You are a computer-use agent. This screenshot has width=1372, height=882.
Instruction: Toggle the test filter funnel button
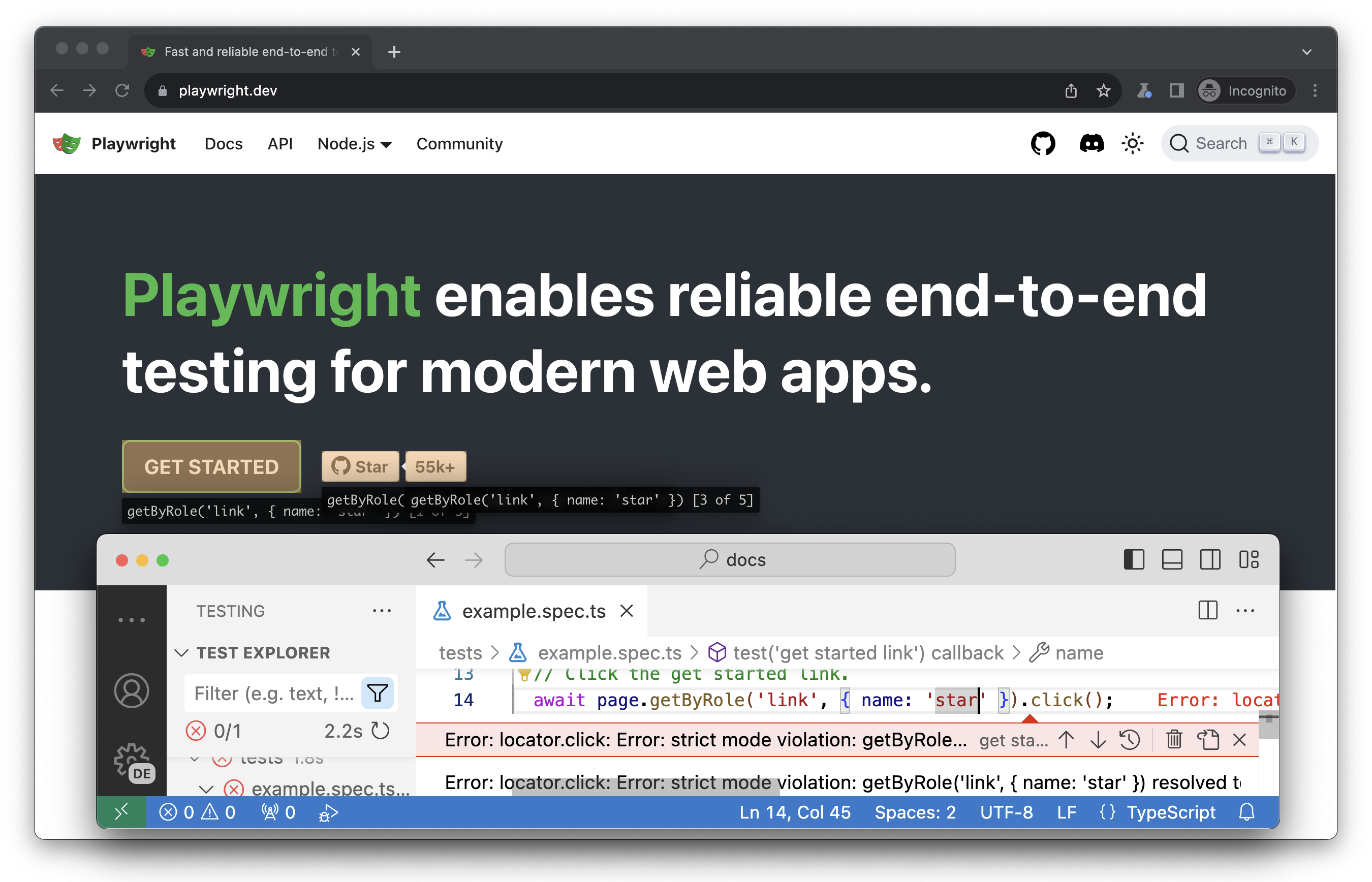(377, 693)
